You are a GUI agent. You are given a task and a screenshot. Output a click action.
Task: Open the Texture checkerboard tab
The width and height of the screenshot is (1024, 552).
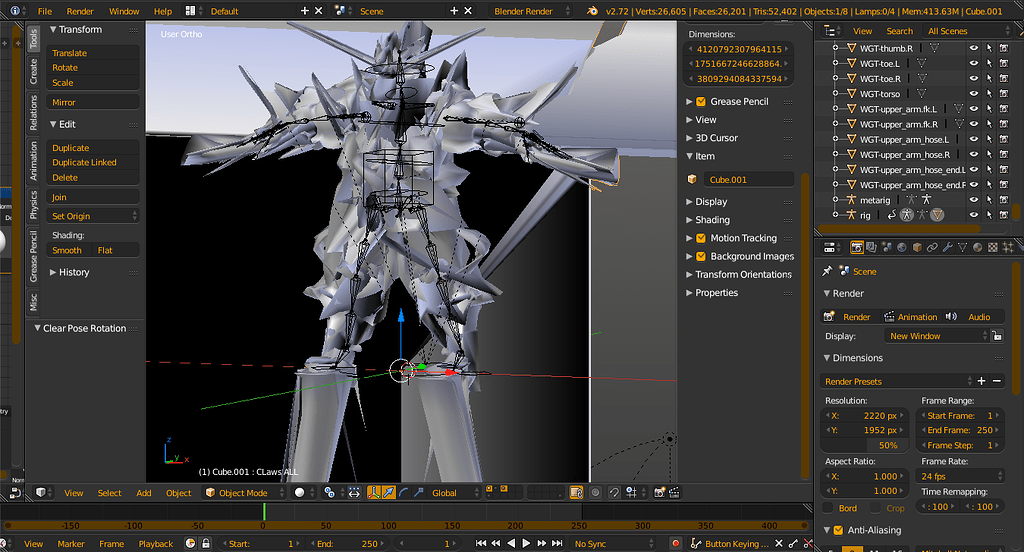(x=993, y=248)
